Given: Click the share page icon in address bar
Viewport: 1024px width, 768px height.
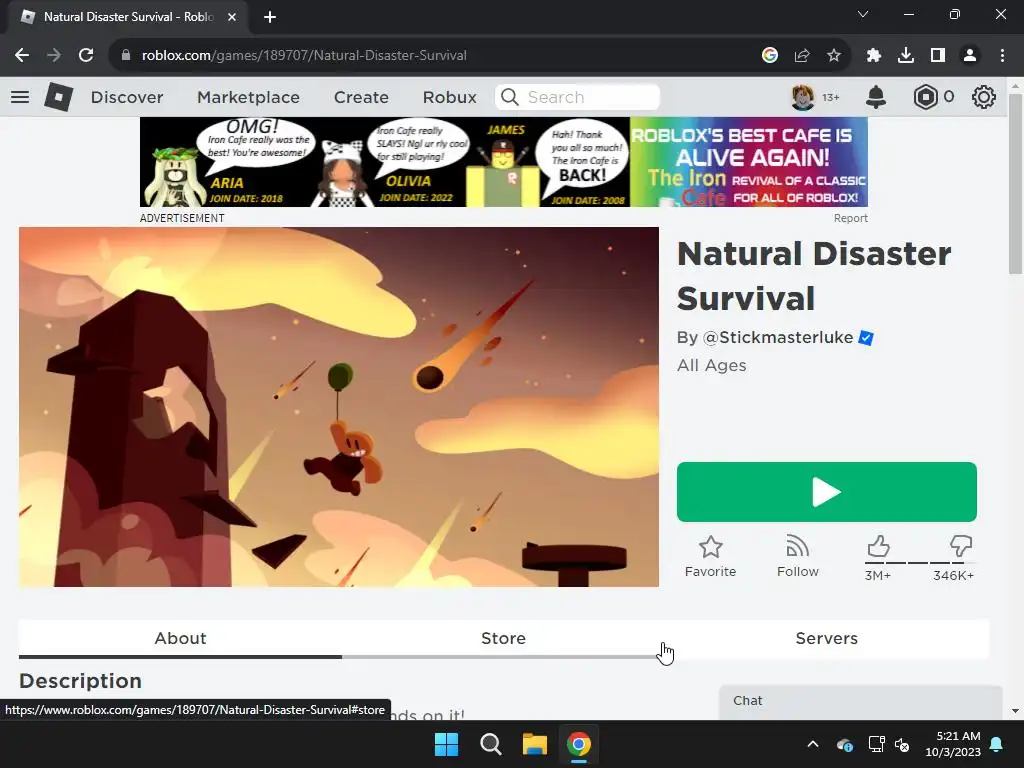Looking at the screenshot, I should [802, 56].
